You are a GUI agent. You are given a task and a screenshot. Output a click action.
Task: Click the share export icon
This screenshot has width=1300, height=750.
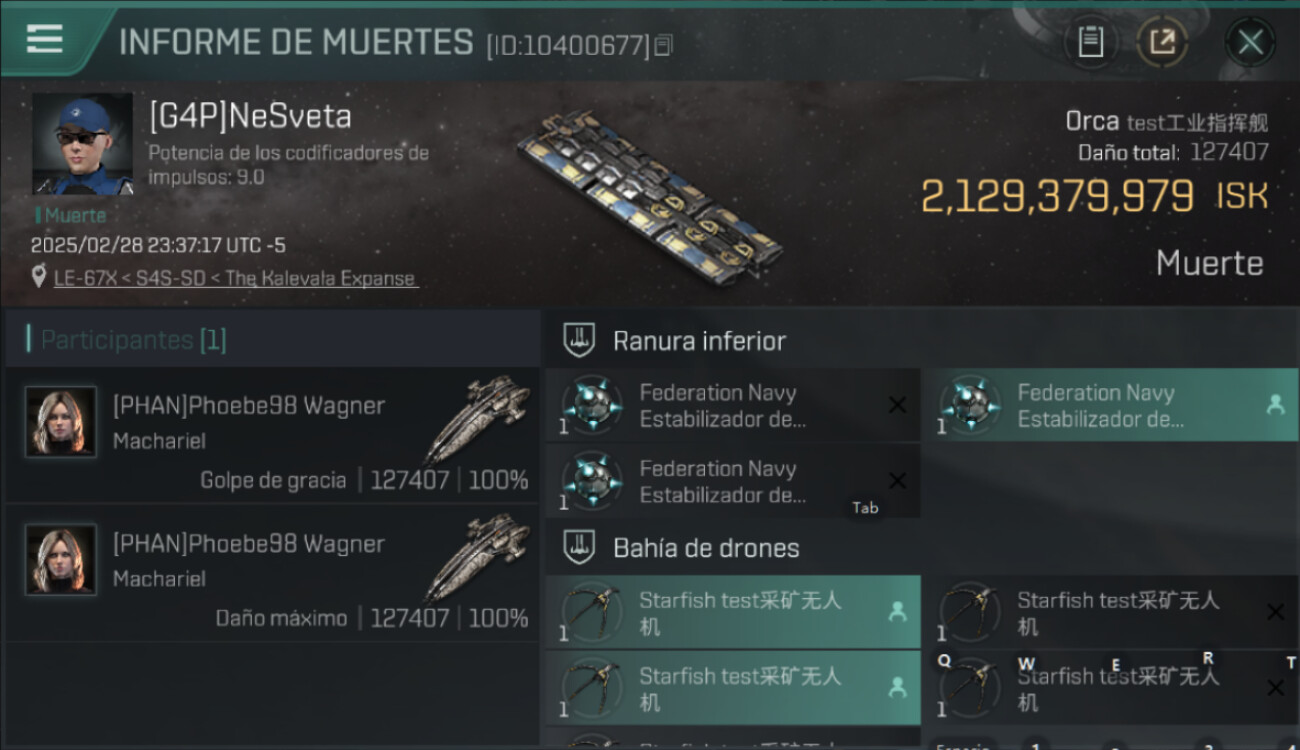click(1162, 42)
